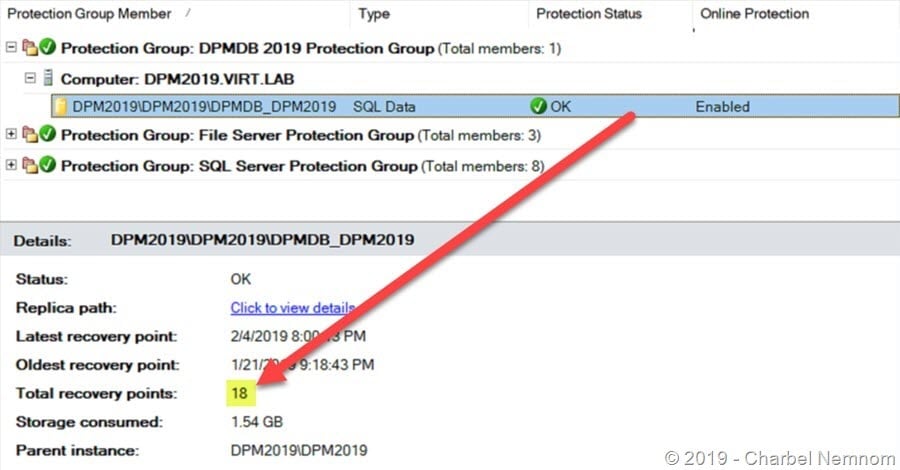Click the DPMDB 2019 Protection Group status icon
The width and height of the screenshot is (900, 470).
point(48,47)
